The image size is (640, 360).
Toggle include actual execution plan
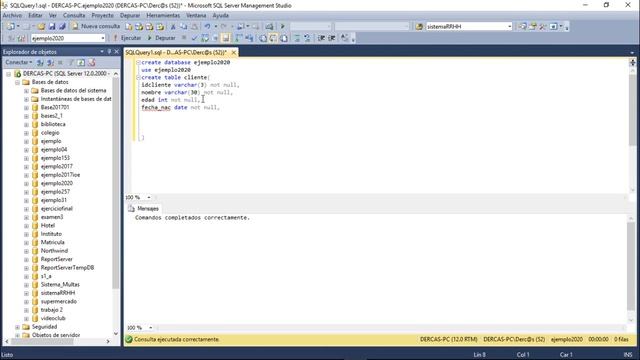click(239, 38)
